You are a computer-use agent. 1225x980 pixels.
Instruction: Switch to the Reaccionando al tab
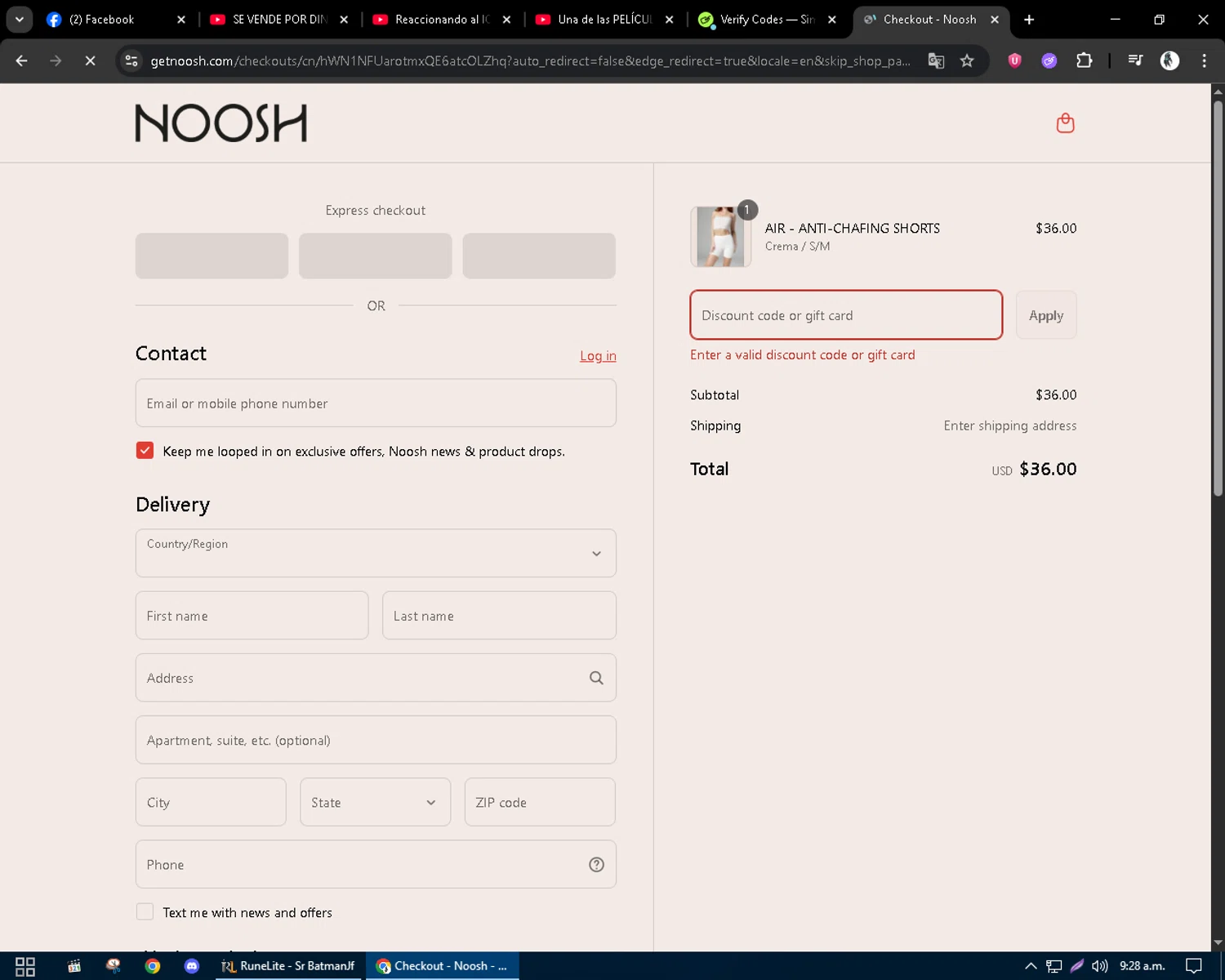(x=441, y=20)
